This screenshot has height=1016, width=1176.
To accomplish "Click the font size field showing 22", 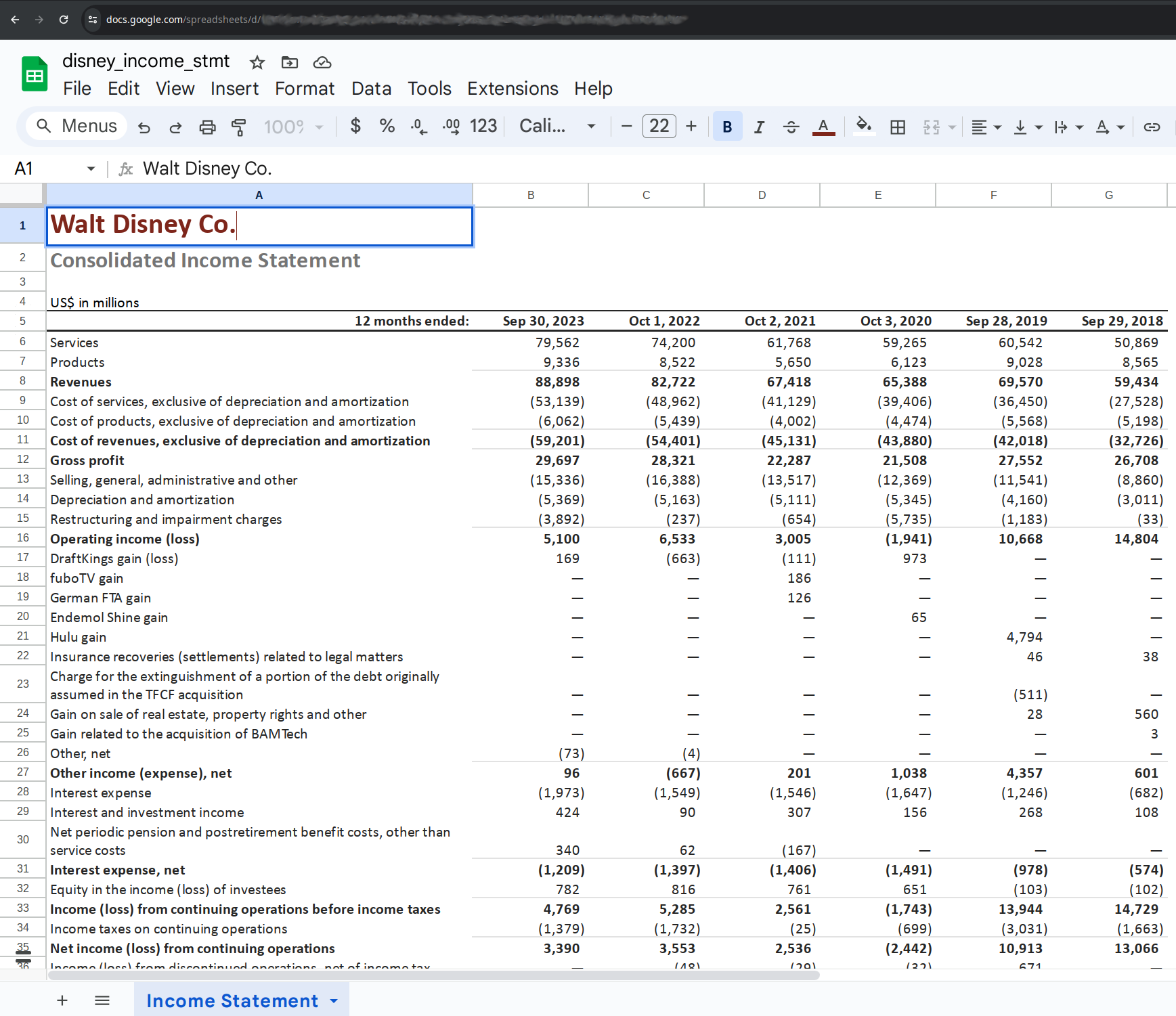I will point(659,126).
